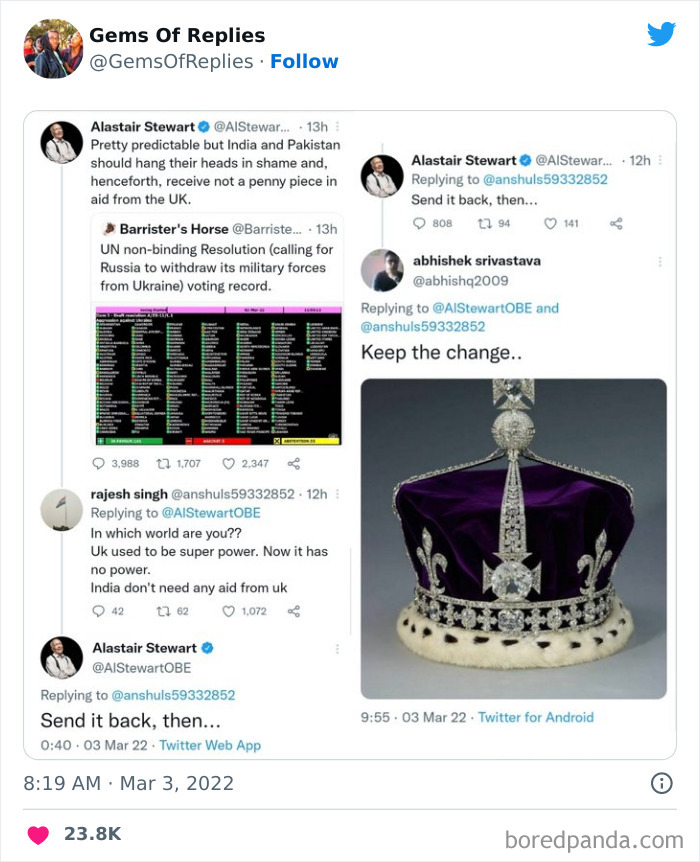Open the menu on rajesh singh's reply
The width and height of the screenshot is (700, 862).
point(336,495)
